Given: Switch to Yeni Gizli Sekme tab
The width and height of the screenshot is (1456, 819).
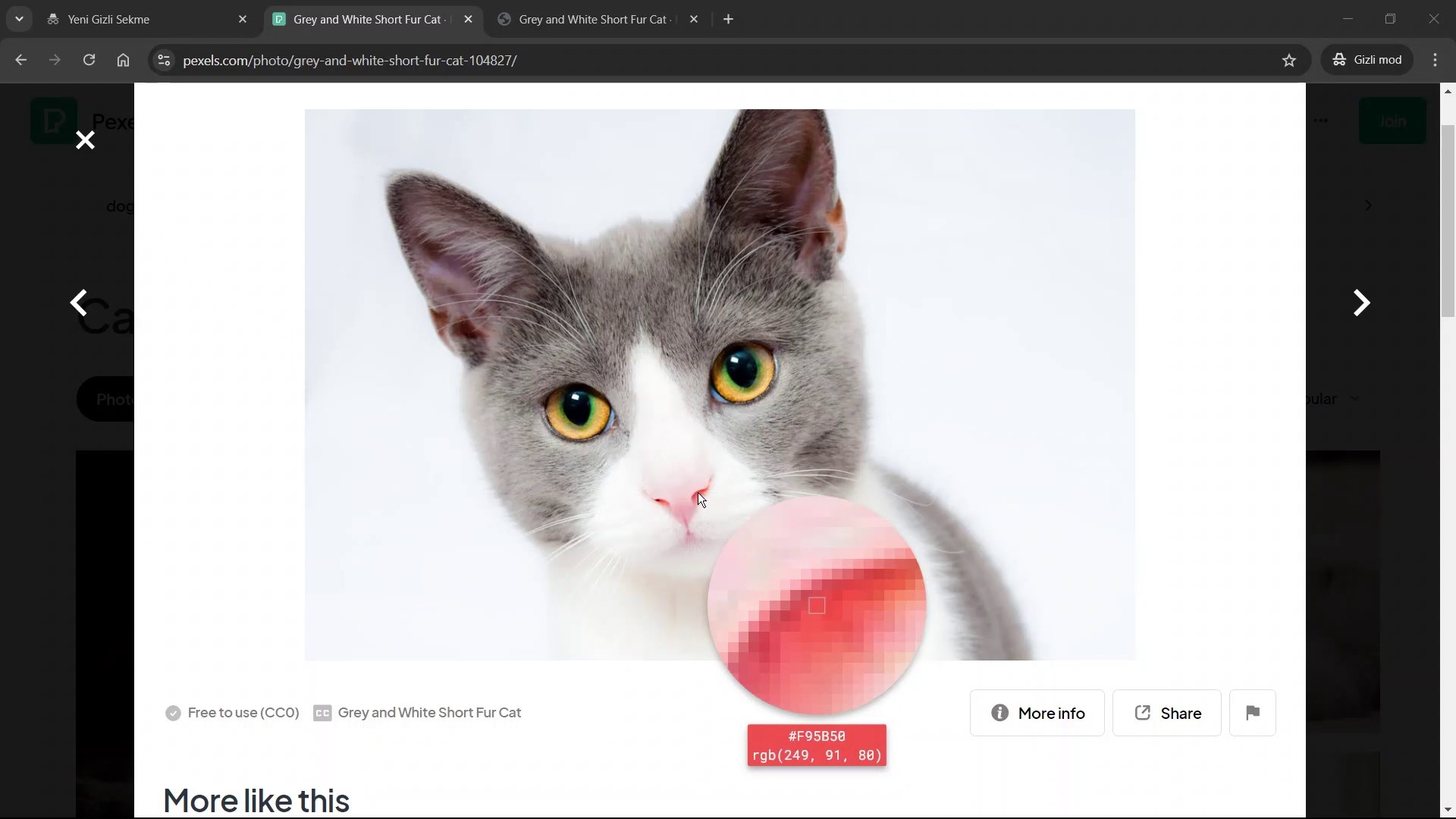Looking at the screenshot, I should pos(144,19).
